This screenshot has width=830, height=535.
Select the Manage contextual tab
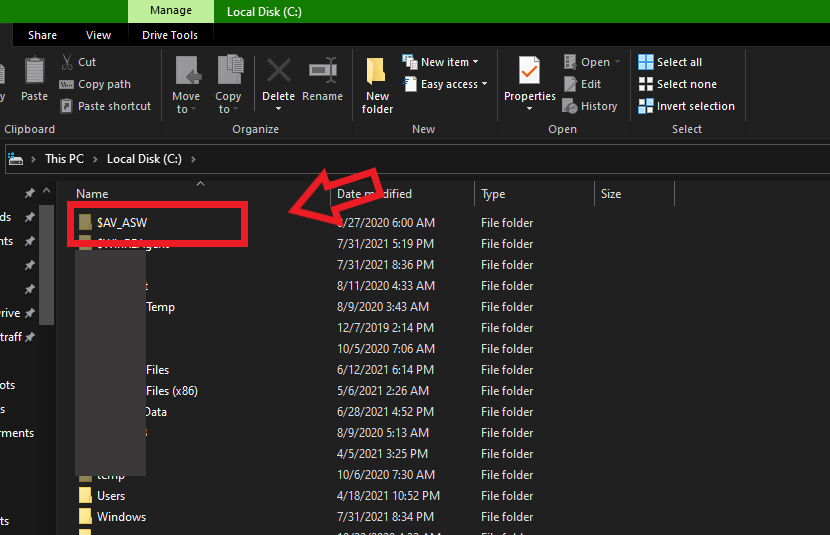coord(171,11)
